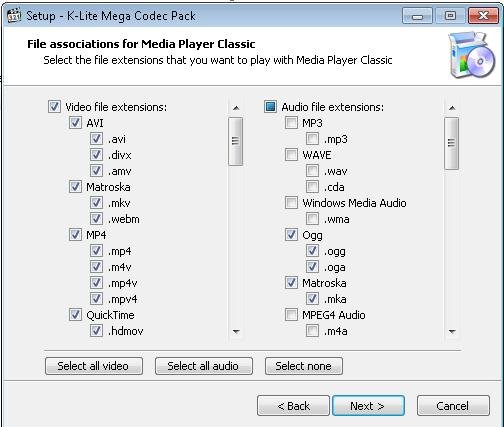Uncheck the .oga extension checkbox

pyautogui.click(x=312, y=267)
